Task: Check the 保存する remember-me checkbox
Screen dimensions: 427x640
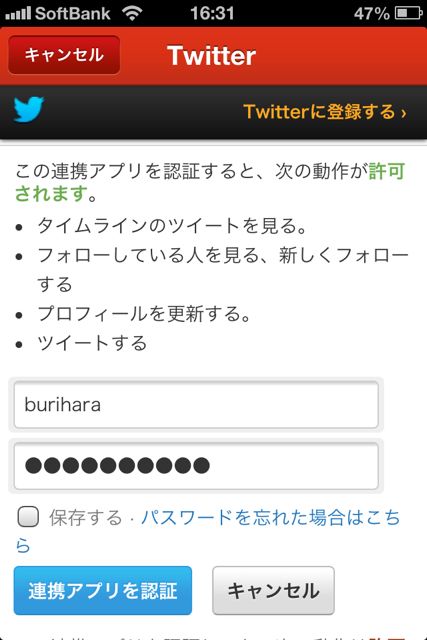Action: pyautogui.click(x=28, y=517)
